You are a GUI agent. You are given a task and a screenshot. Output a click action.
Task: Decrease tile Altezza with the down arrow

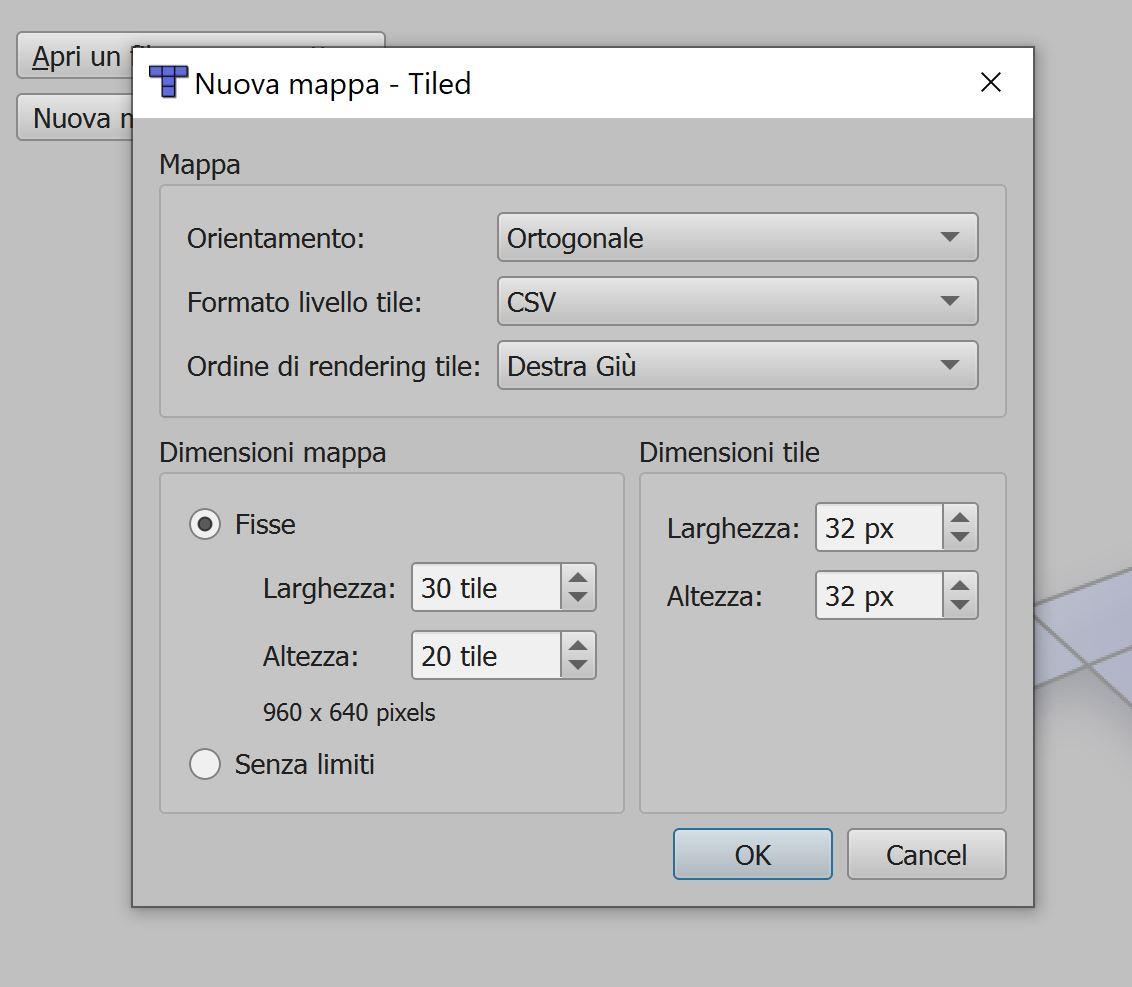click(x=959, y=606)
